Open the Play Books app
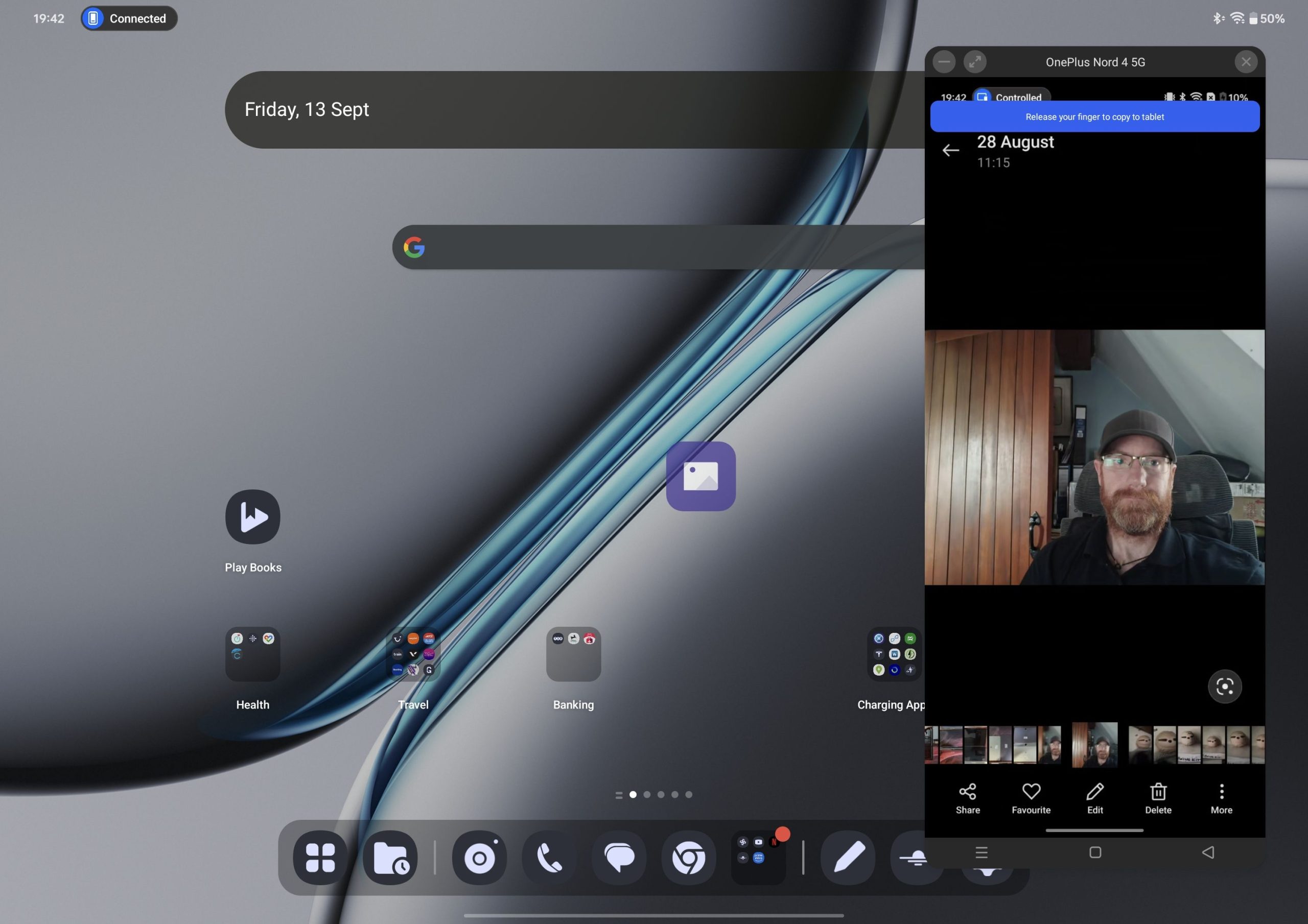 252,517
